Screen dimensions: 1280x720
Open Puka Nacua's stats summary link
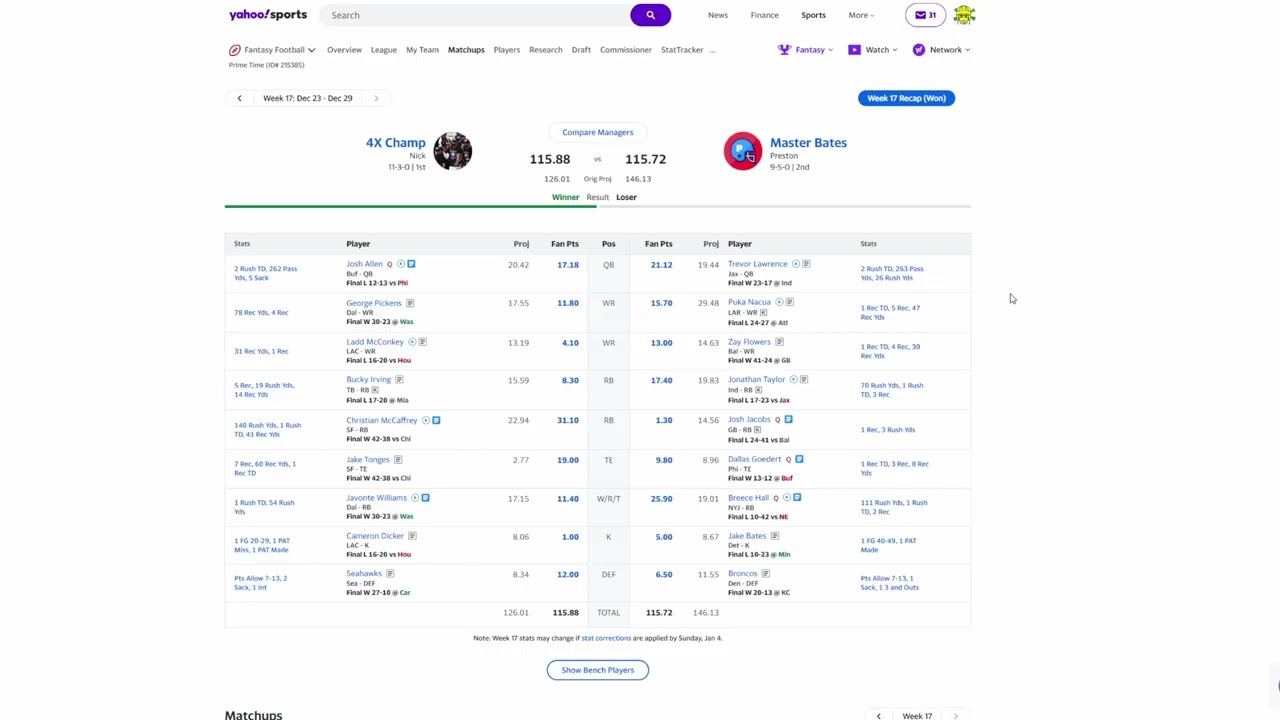pos(890,312)
